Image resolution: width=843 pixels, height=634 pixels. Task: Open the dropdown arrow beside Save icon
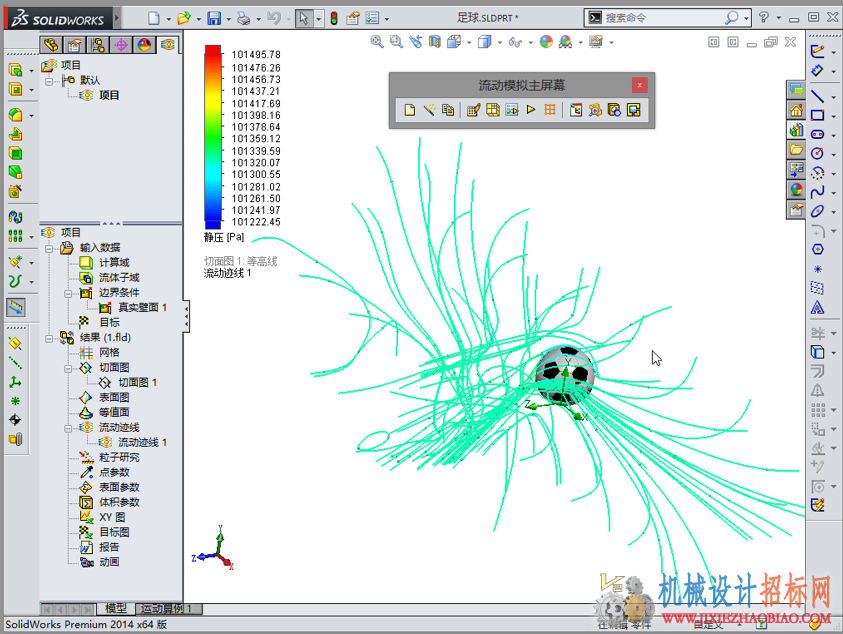(x=228, y=19)
